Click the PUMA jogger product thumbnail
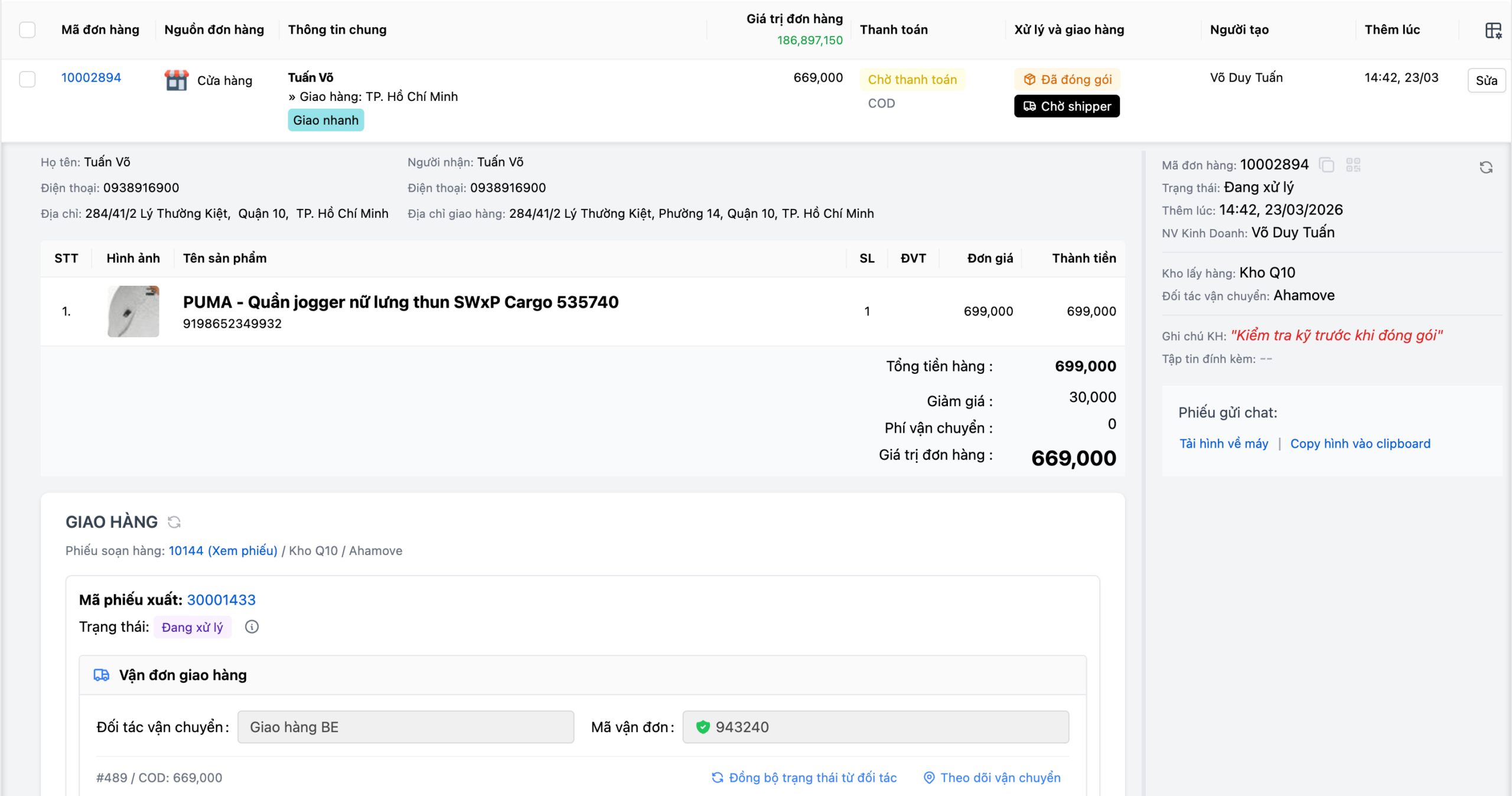Screen dimensions: 1512x796 click(x=133, y=311)
